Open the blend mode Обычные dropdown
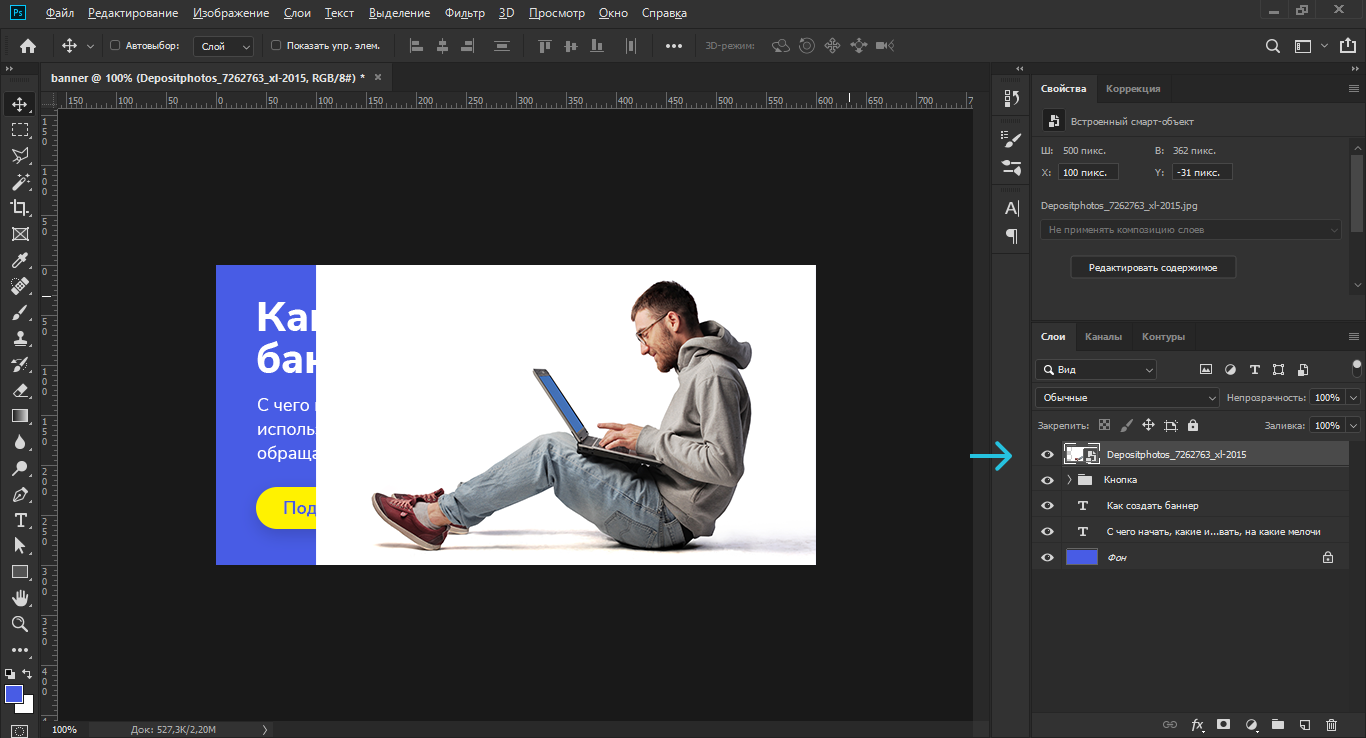 [1127, 398]
